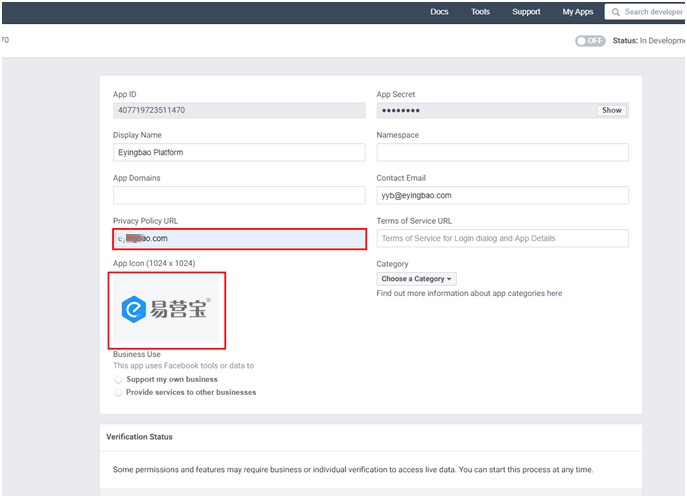Image resolution: width=687 pixels, height=498 pixels.
Task: Click the Display Name input field
Action: pyautogui.click(x=239, y=152)
